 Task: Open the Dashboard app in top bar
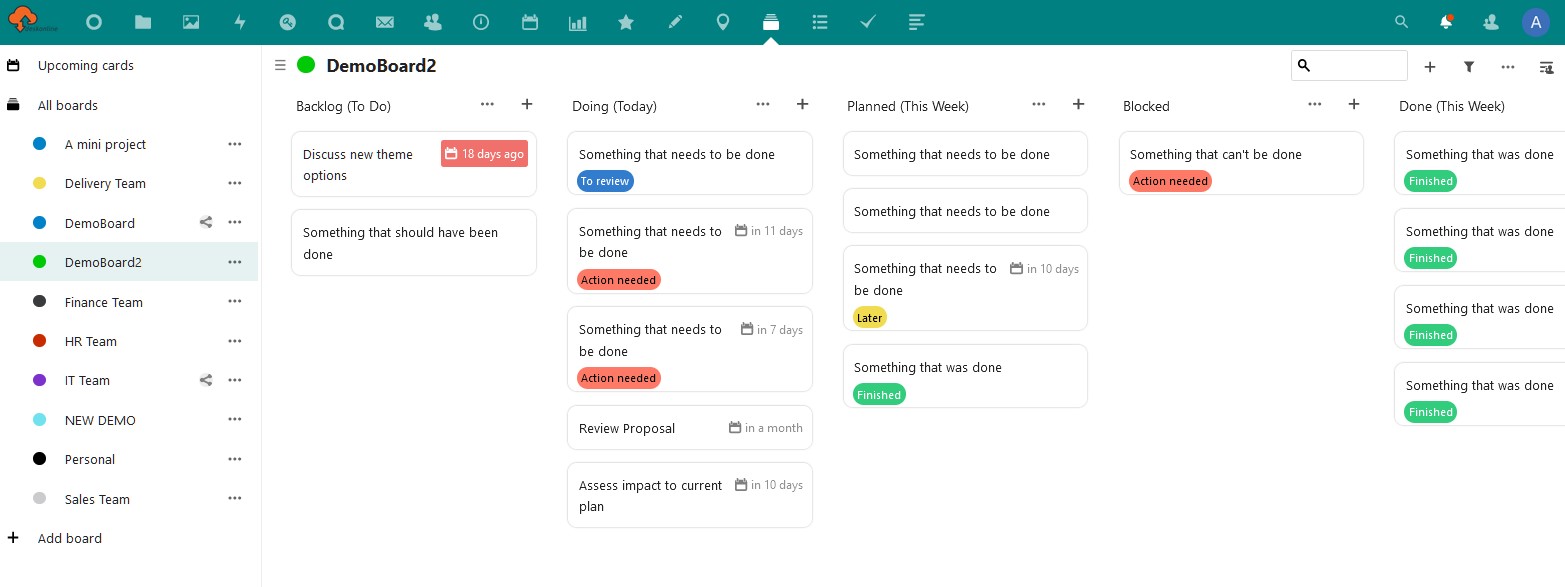pyautogui.click(x=94, y=22)
